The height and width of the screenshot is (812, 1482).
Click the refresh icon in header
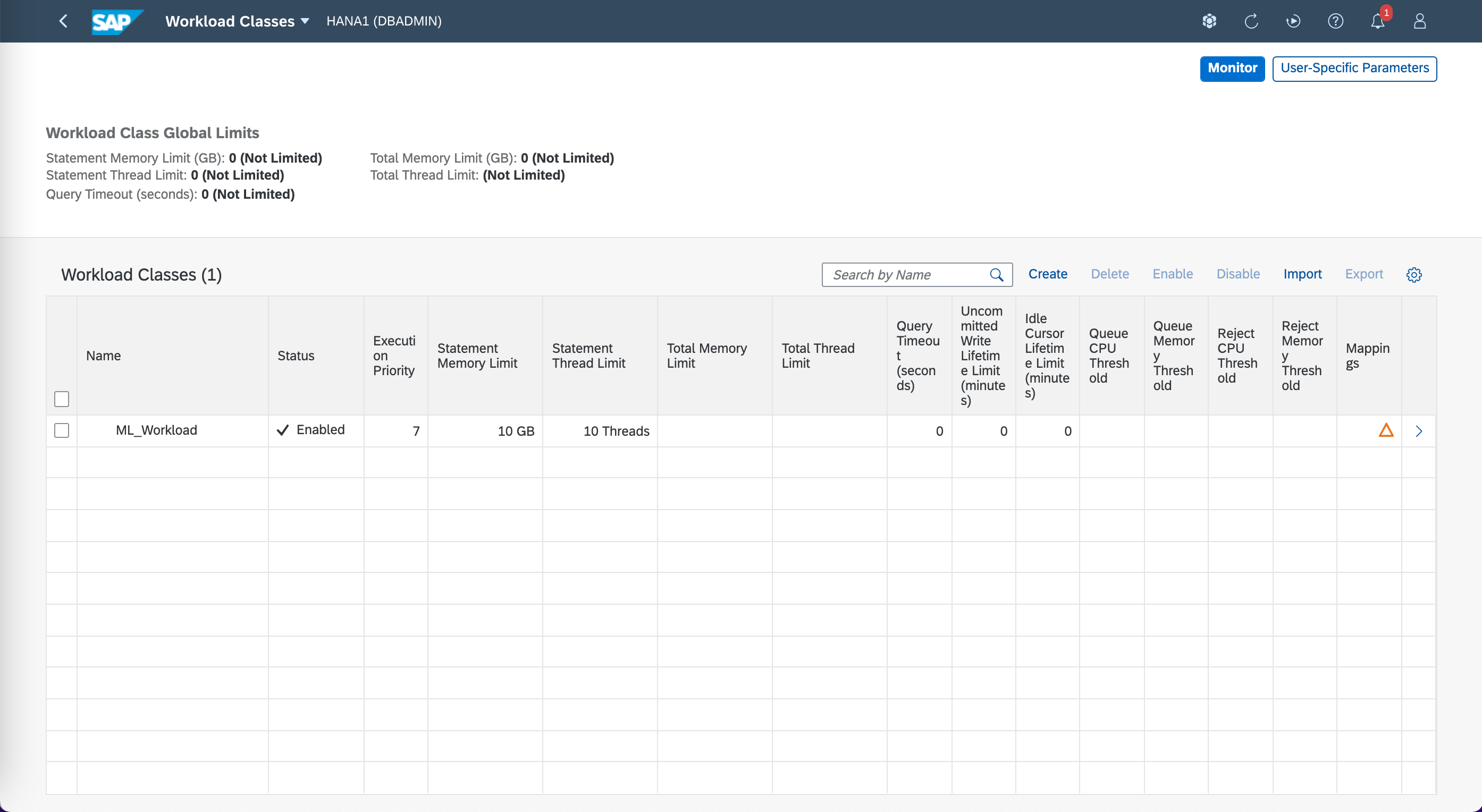(1251, 21)
